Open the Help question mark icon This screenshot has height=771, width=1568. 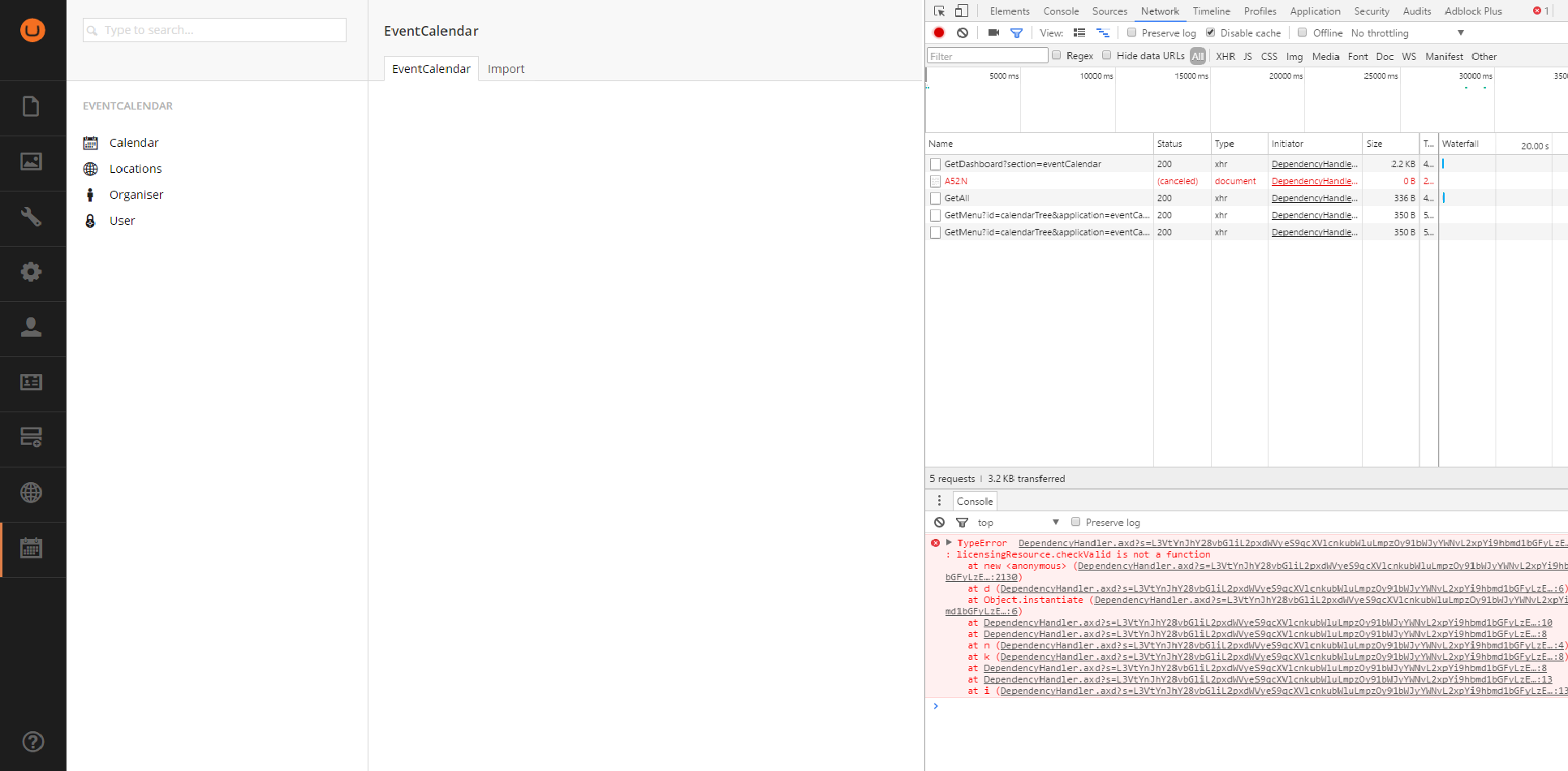tap(32, 741)
